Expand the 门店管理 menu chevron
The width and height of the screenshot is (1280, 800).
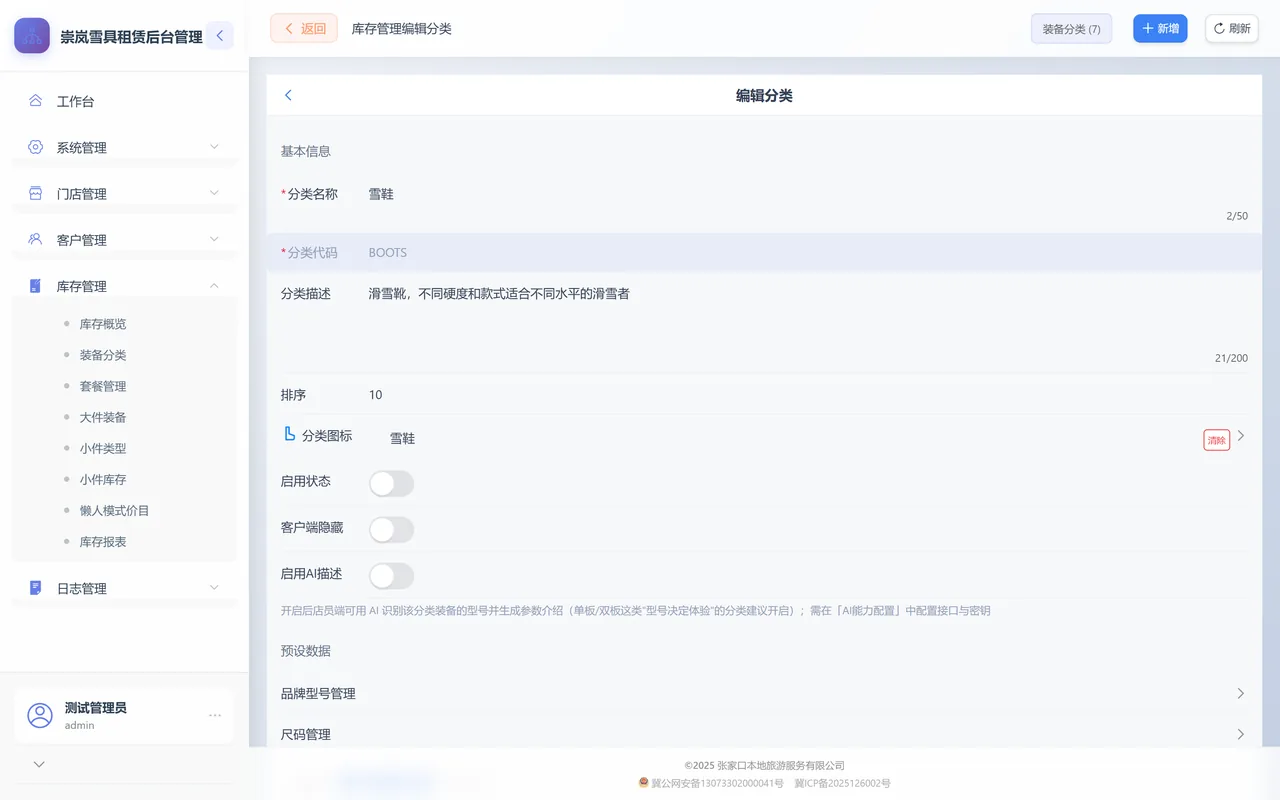click(x=214, y=193)
